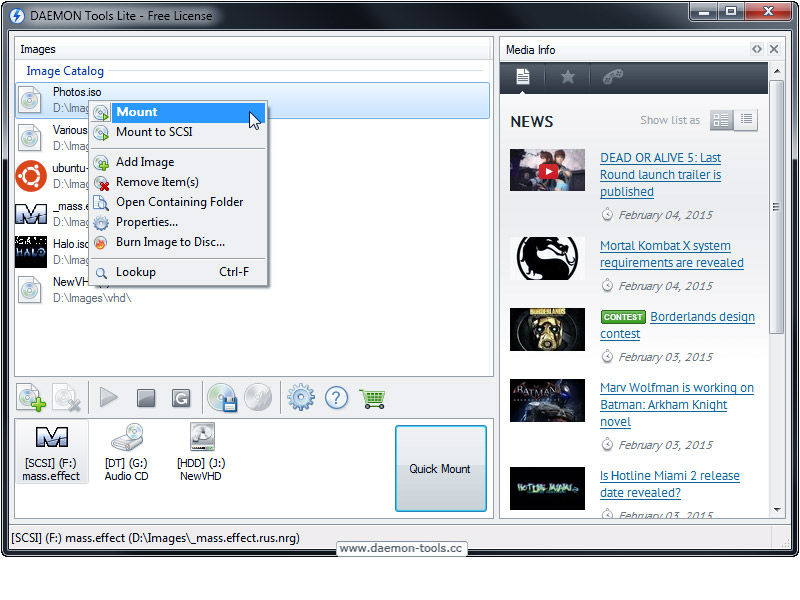The width and height of the screenshot is (800, 600).
Task: Select the [DT] (G:) Audio CD drive
Action: tap(126, 451)
